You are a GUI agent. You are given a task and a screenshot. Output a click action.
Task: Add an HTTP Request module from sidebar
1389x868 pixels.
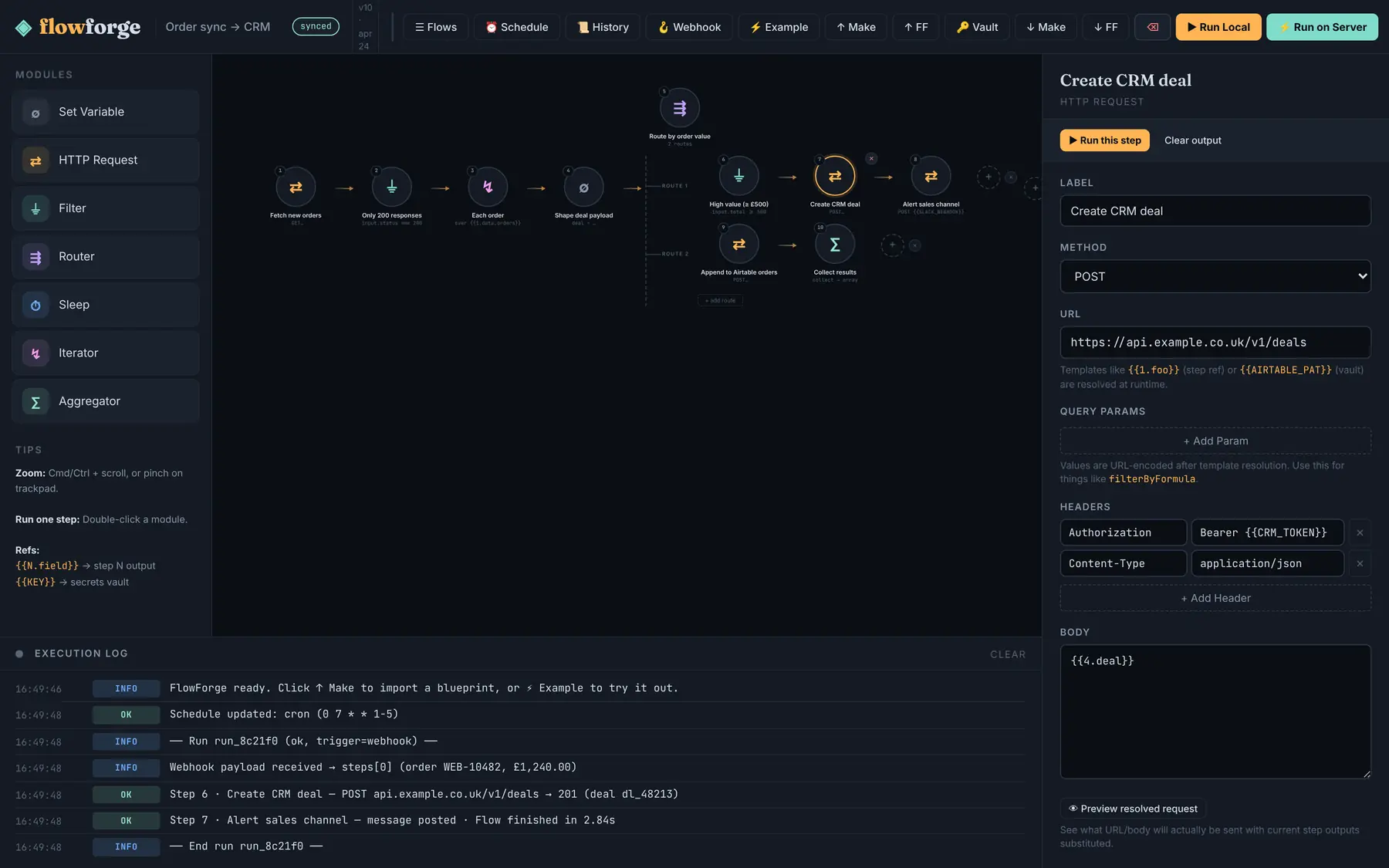pyautogui.click(x=106, y=160)
